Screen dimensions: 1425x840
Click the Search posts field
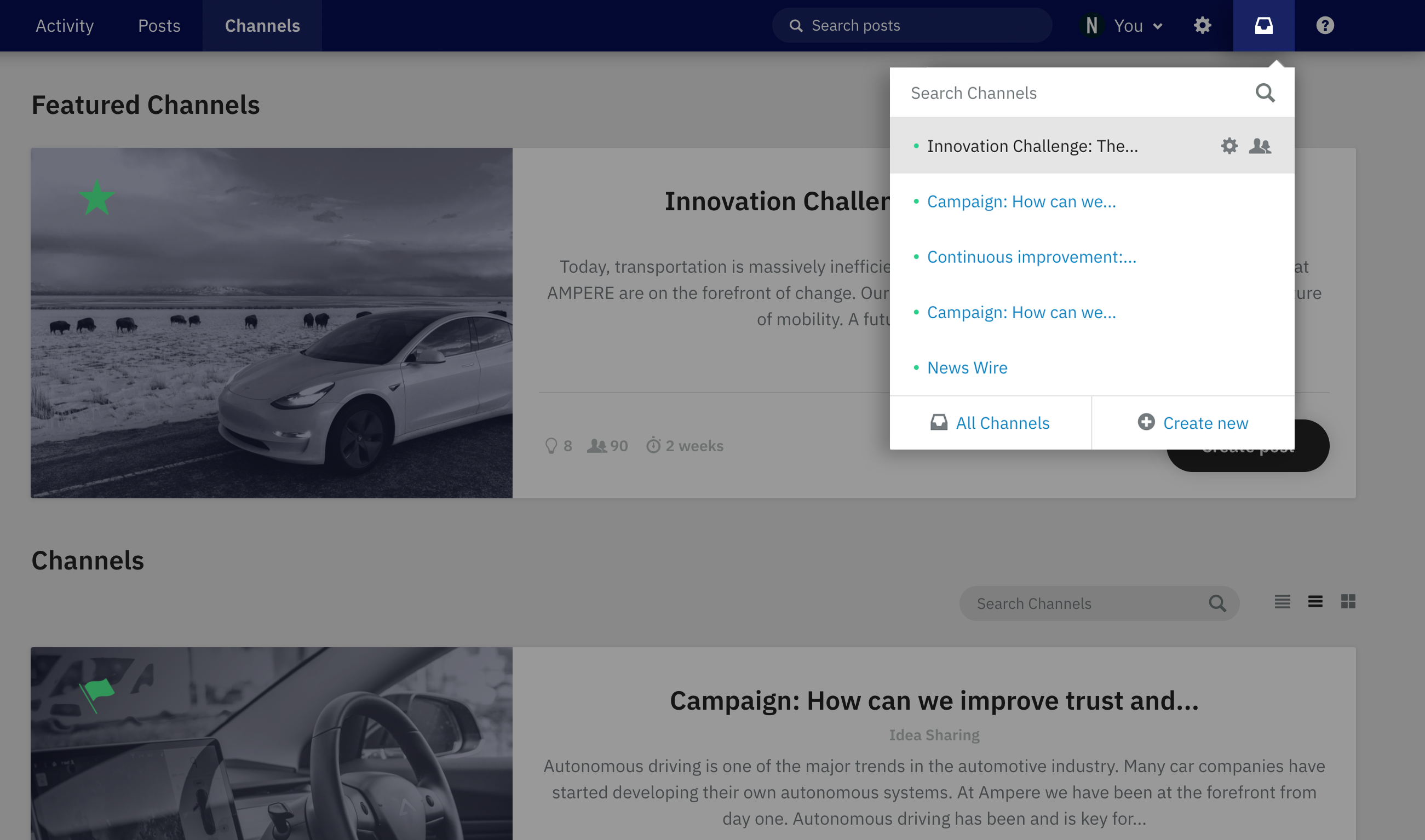(x=912, y=26)
